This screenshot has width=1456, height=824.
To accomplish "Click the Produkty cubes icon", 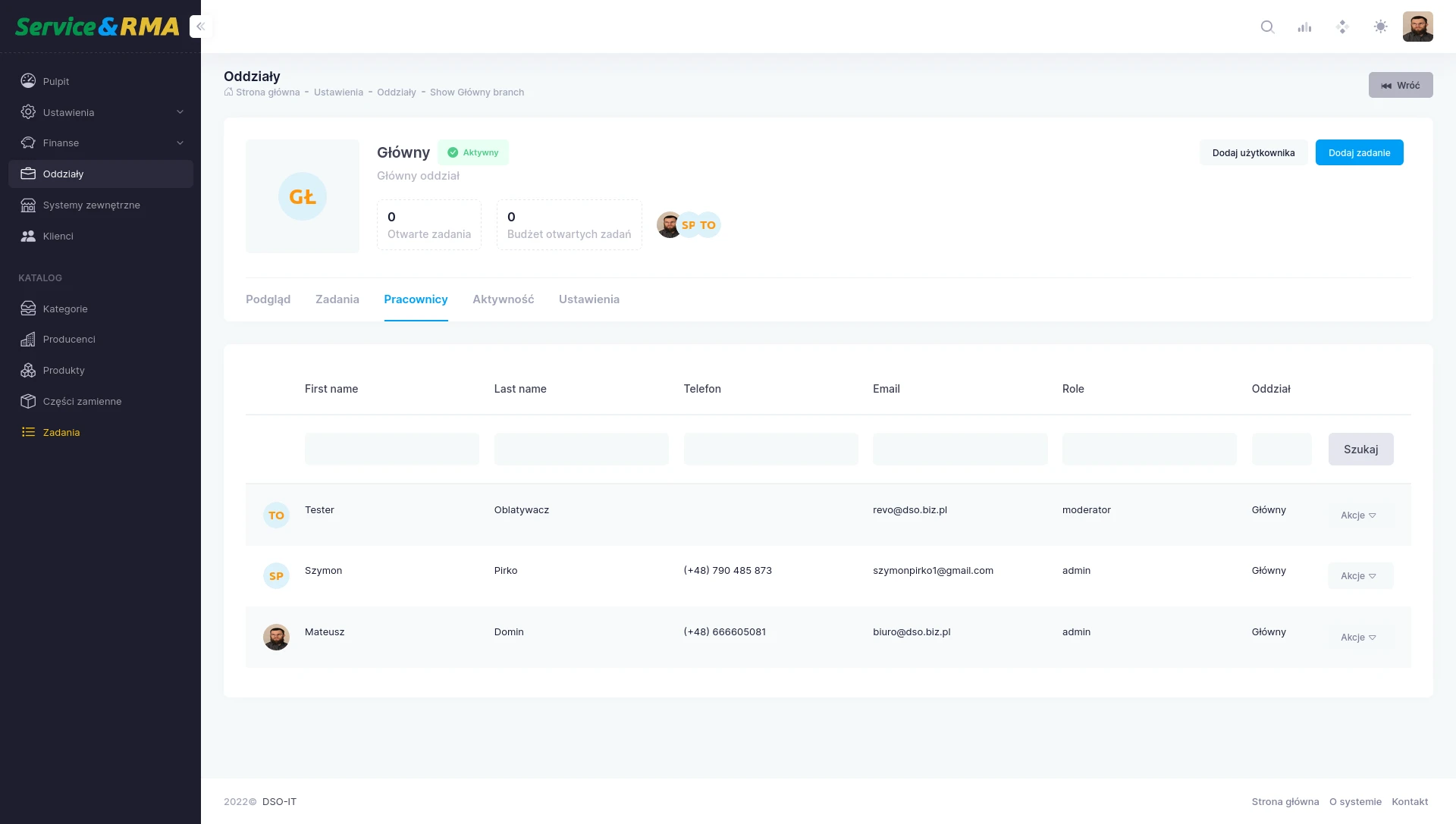I will [28, 371].
